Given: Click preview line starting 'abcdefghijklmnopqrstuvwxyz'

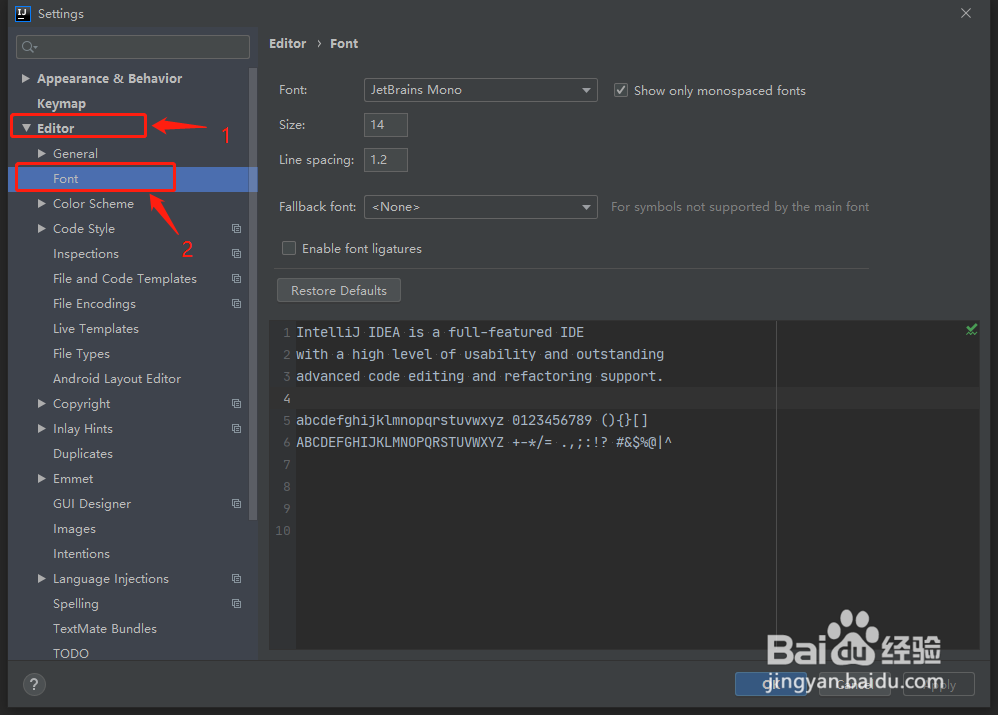Looking at the screenshot, I should (x=472, y=420).
